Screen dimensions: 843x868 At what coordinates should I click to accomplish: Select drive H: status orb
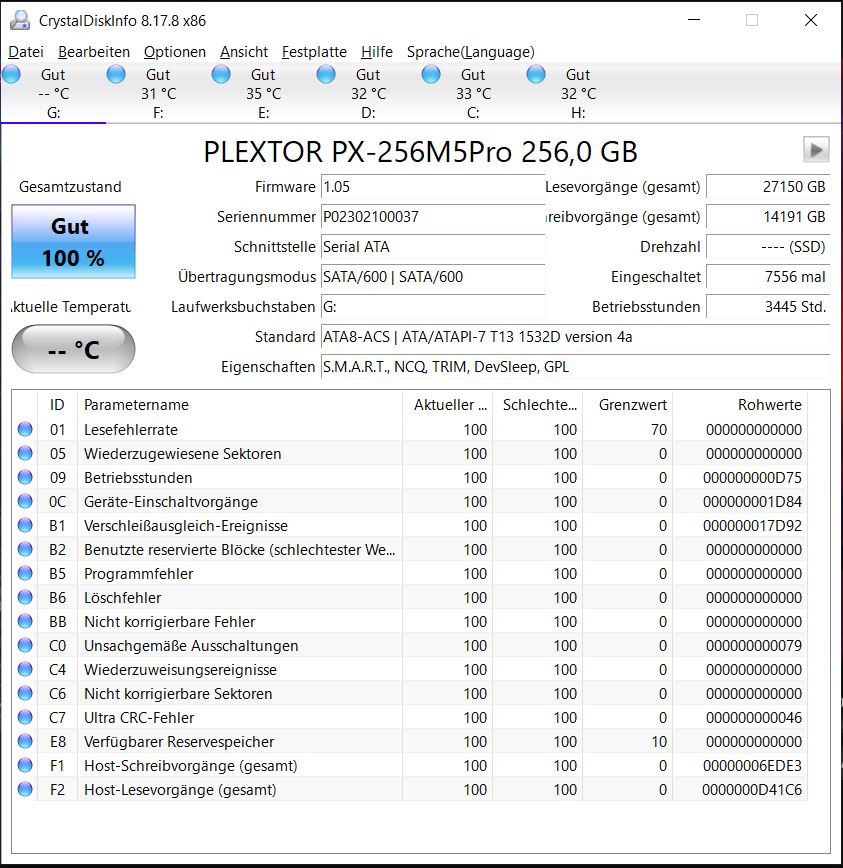[x=536, y=74]
